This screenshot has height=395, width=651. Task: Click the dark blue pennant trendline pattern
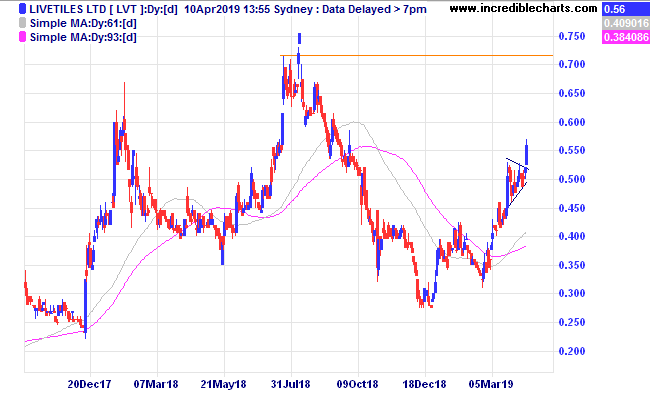click(x=517, y=182)
